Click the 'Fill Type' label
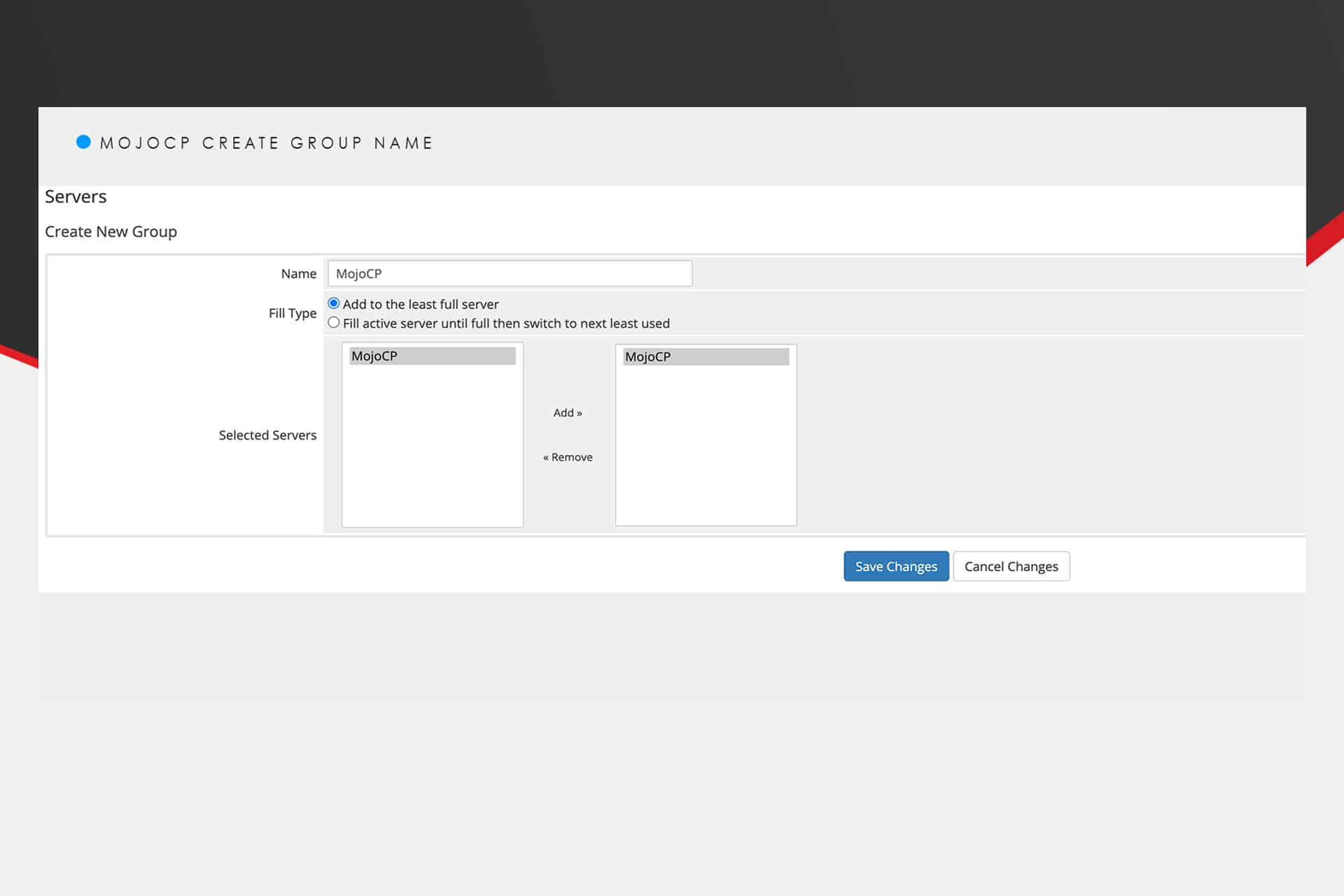 click(x=293, y=313)
